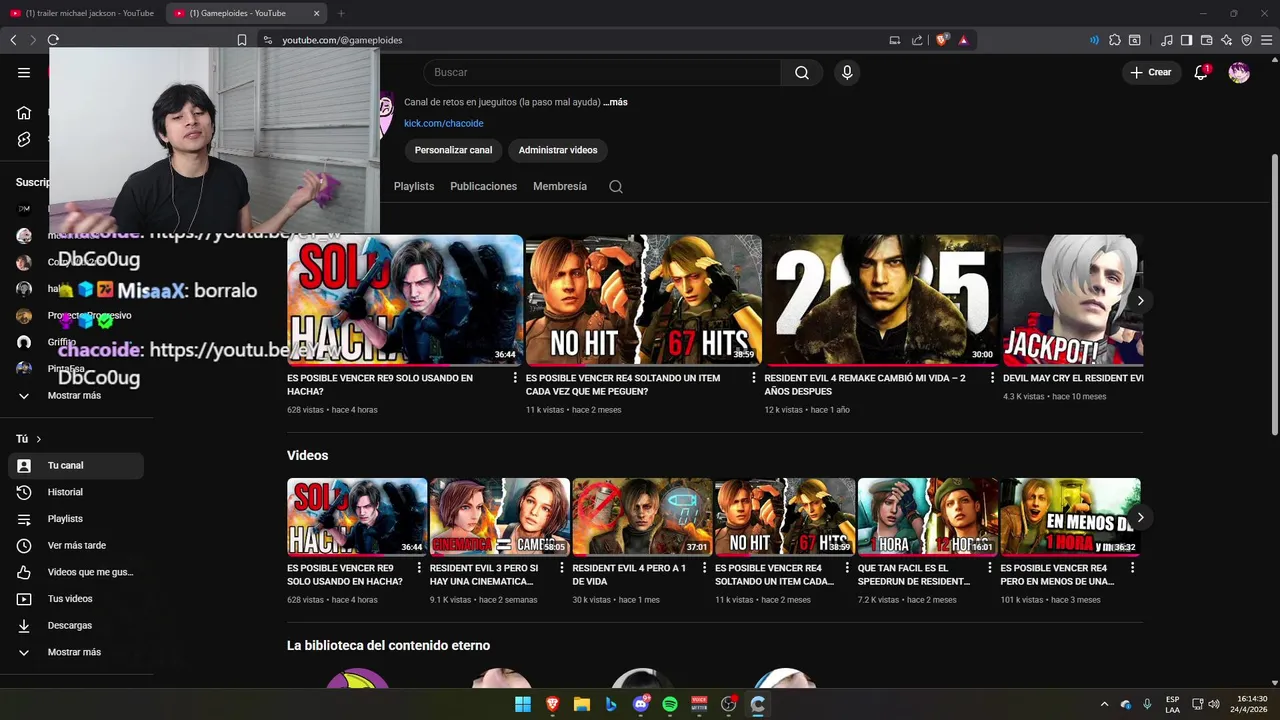Open Spotify from the taskbar
Screen dimensions: 1280x720
point(670,704)
